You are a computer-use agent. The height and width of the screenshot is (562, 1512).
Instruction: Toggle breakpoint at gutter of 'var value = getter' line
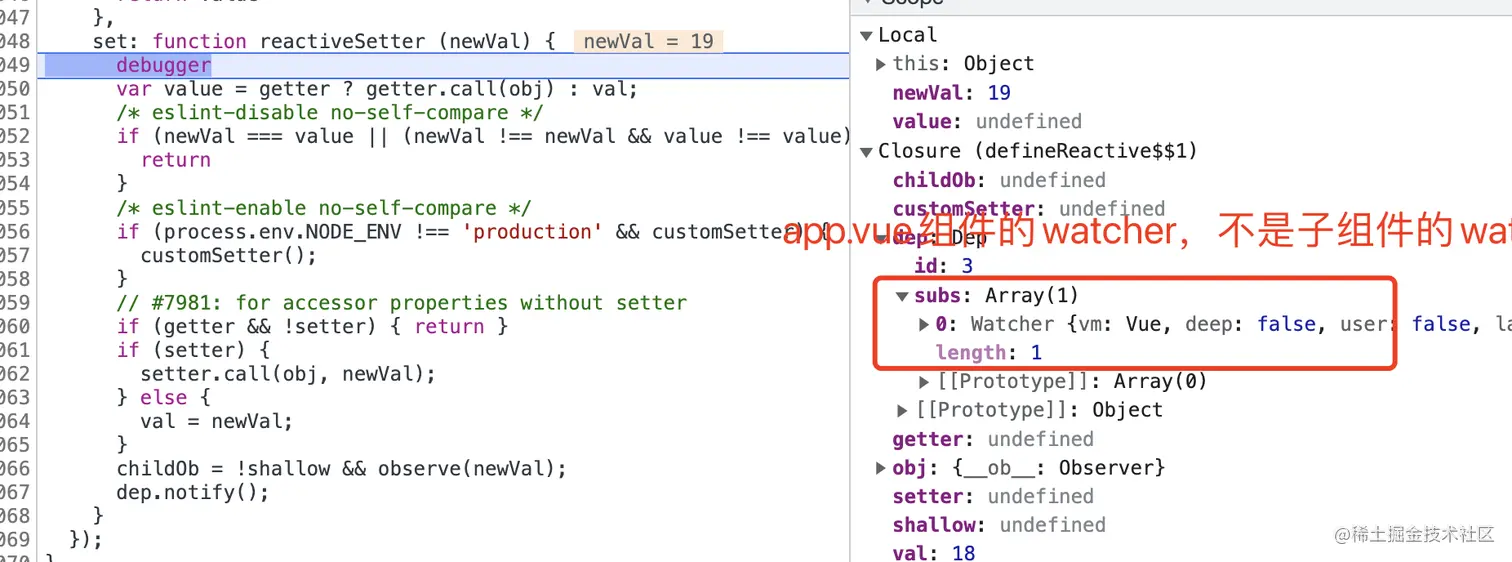pos(16,89)
